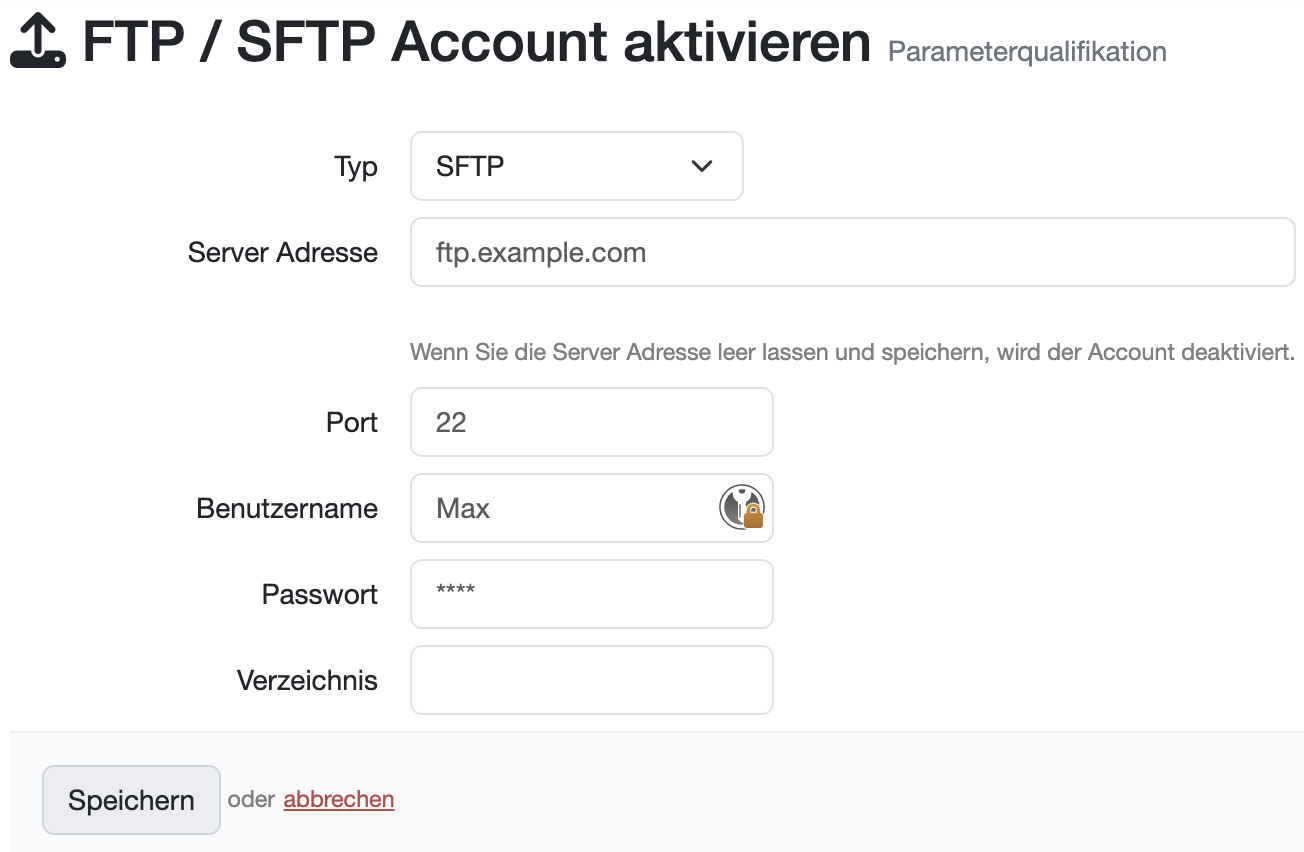Click the FTP / SFTP Account aktivieren heading
1304x852 pixels.
click(476, 42)
